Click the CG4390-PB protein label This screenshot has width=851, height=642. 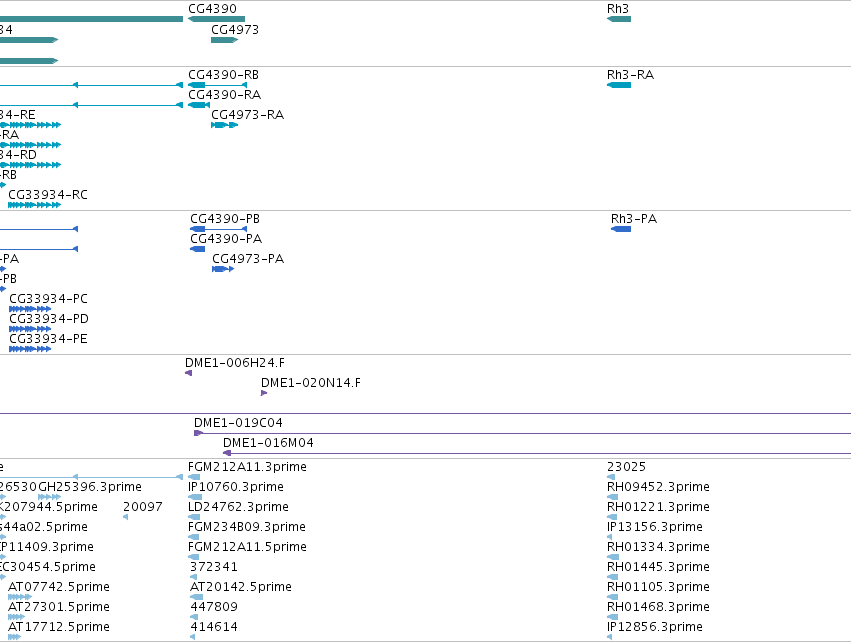coord(225,219)
